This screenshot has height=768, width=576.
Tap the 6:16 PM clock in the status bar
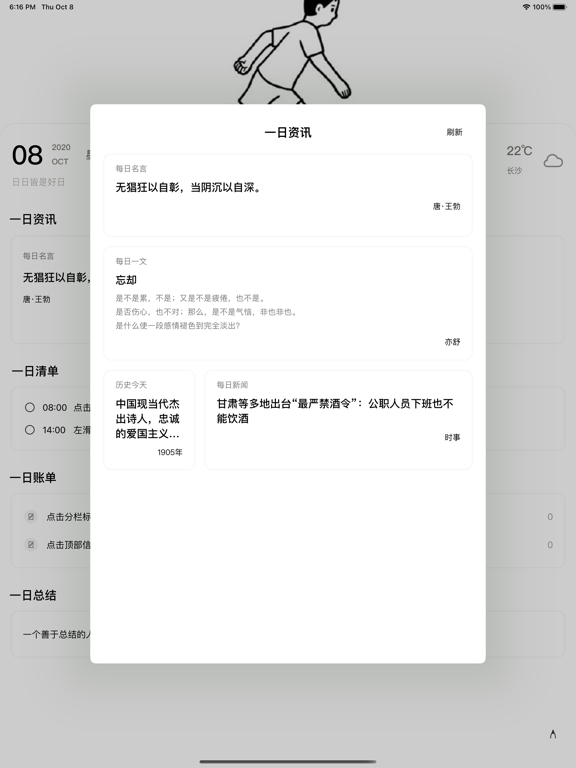22,7
